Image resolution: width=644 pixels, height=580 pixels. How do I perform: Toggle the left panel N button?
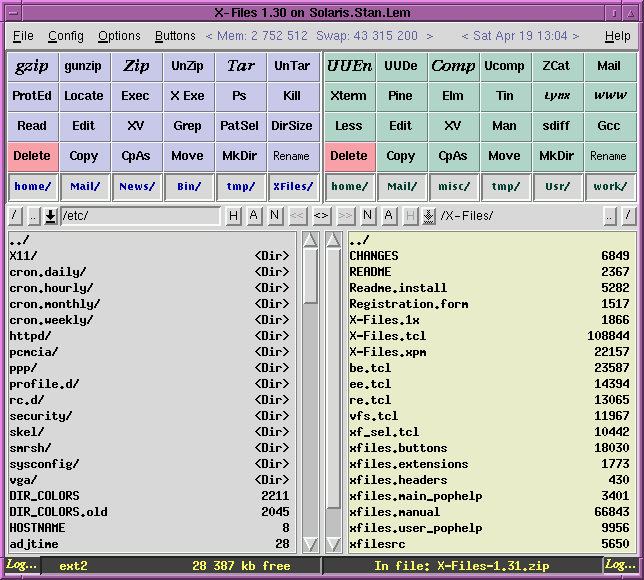[x=275, y=215]
